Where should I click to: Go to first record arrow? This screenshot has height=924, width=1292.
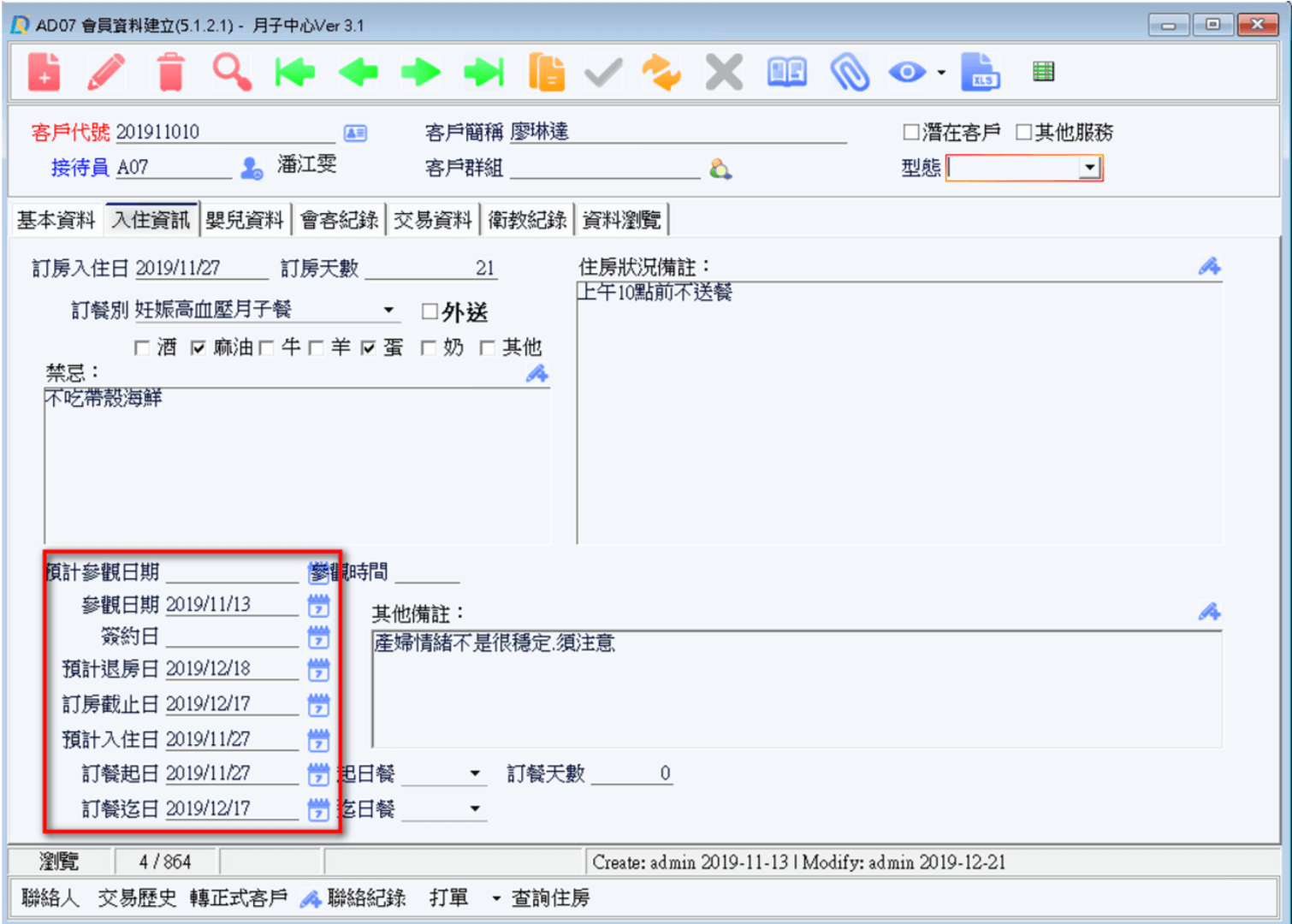click(x=294, y=72)
